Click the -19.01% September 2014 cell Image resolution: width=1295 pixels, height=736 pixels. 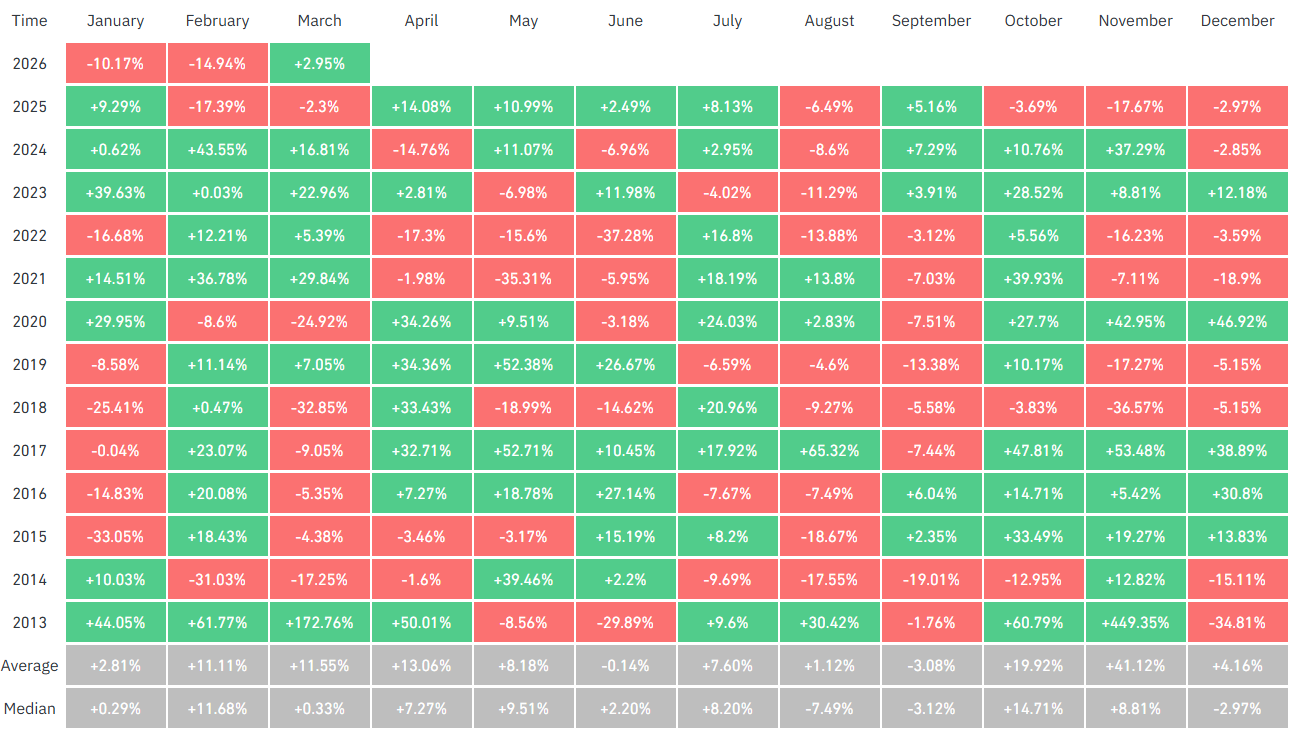(x=931, y=579)
